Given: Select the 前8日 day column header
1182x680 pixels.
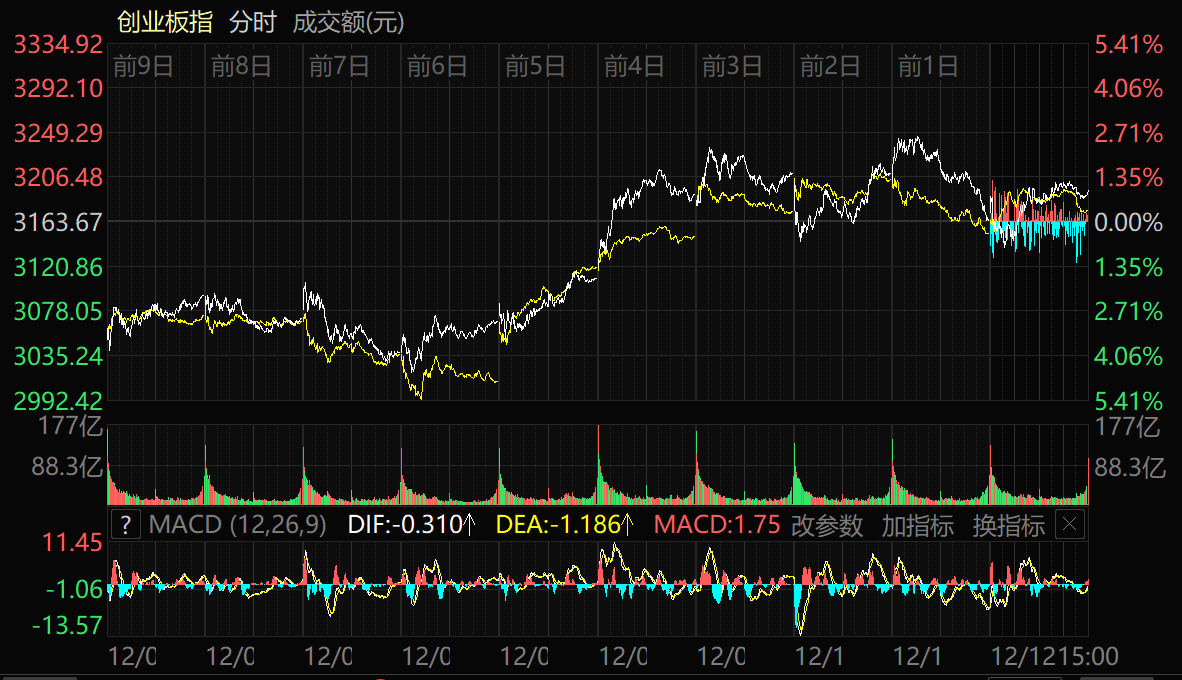Looking at the screenshot, I should (242, 67).
